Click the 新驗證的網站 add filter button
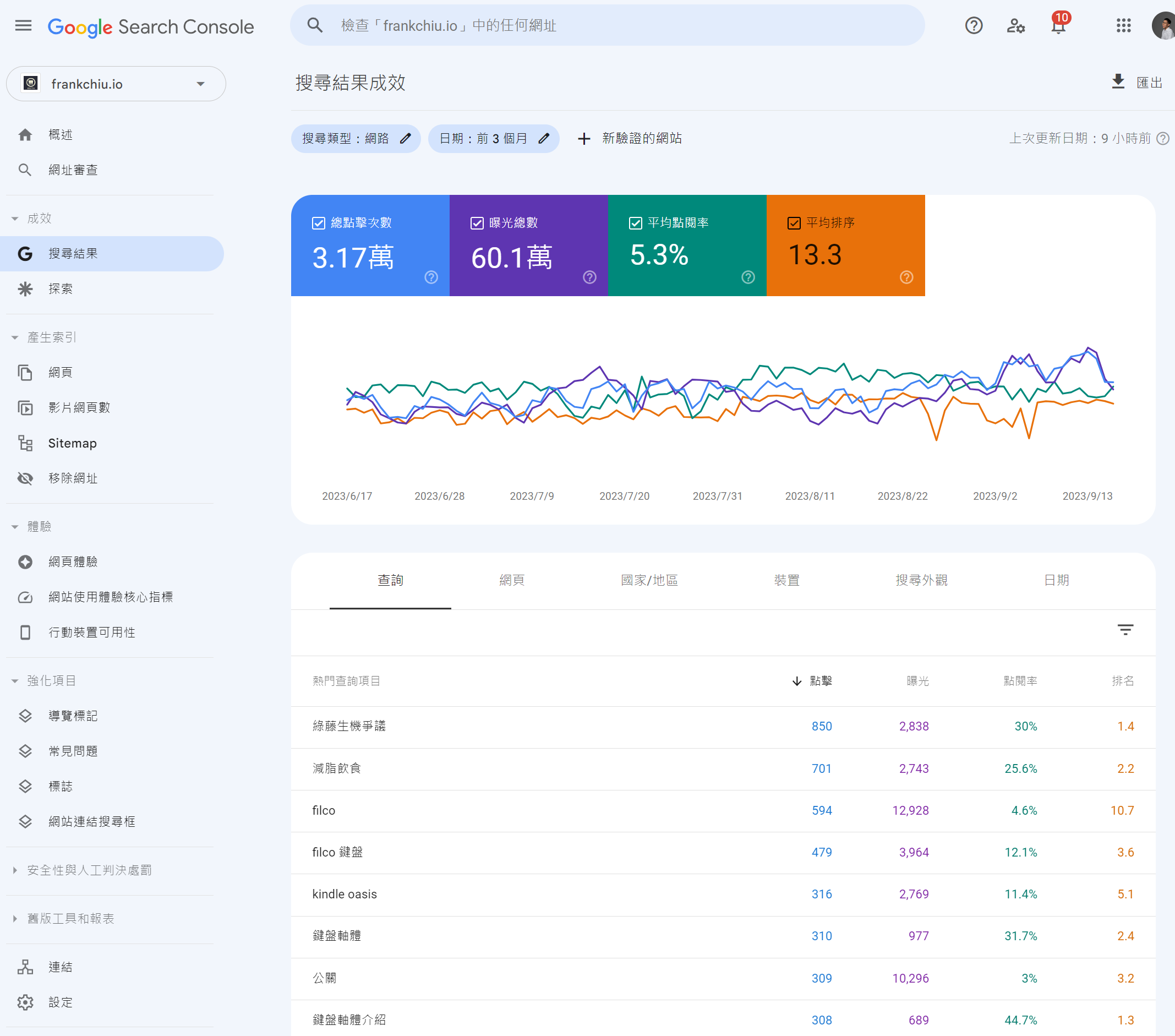 [630, 139]
